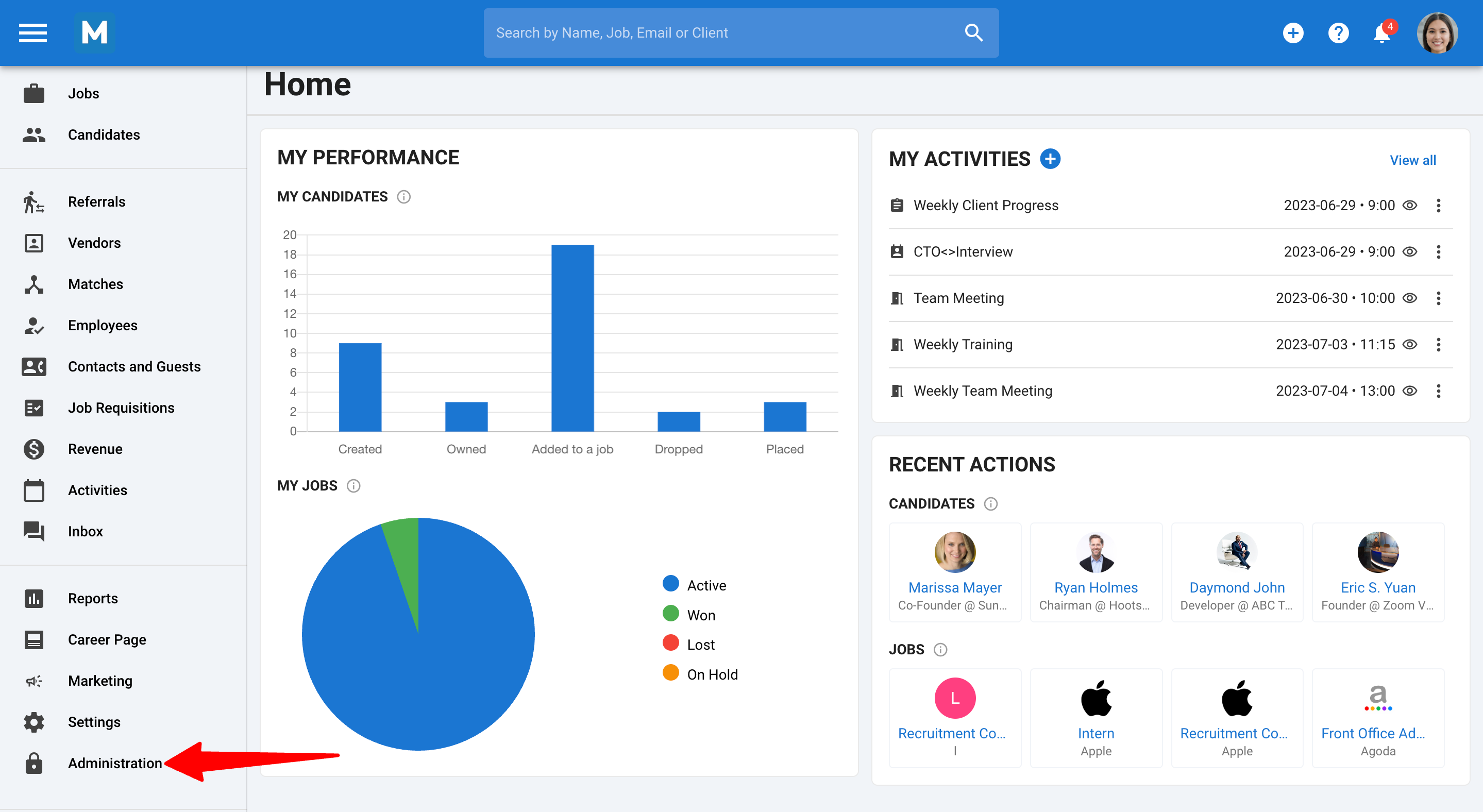Open the Administration menu item
This screenshot has height=812, width=1483.
123,763
